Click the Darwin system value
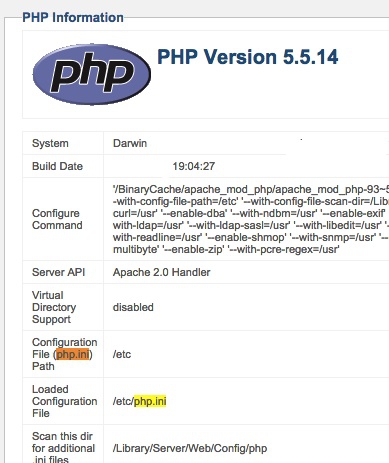The width and height of the screenshot is (389, 463). pyautogui.click(x=130, y=143)
